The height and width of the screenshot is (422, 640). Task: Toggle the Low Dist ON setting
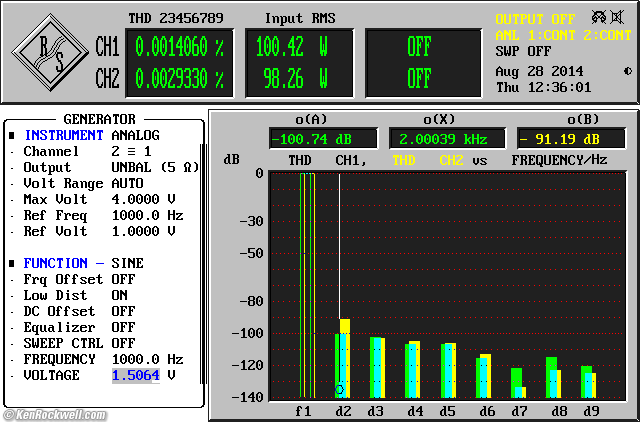pos(121,295)
